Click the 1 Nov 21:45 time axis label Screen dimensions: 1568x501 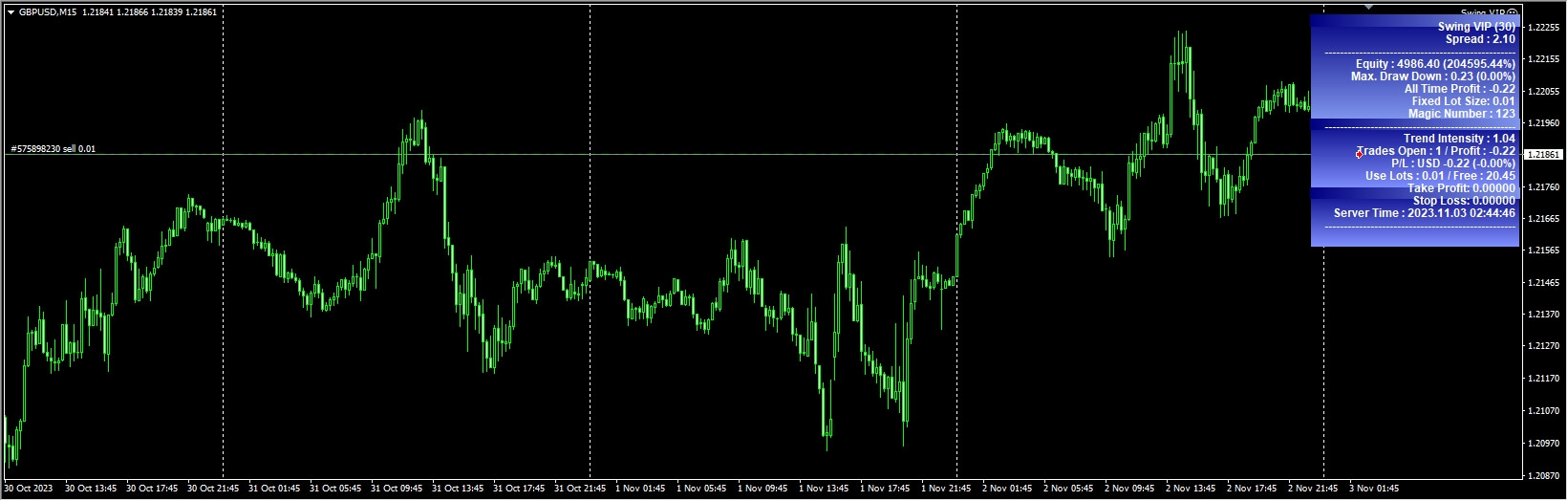[x=946, y=489]
